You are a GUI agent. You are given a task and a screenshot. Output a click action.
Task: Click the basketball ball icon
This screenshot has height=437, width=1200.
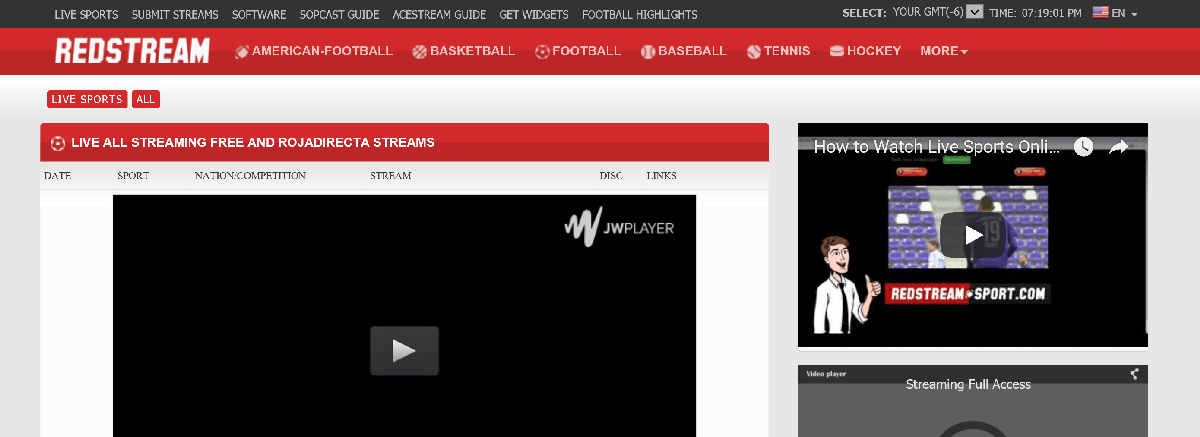[x=419, y=51]
